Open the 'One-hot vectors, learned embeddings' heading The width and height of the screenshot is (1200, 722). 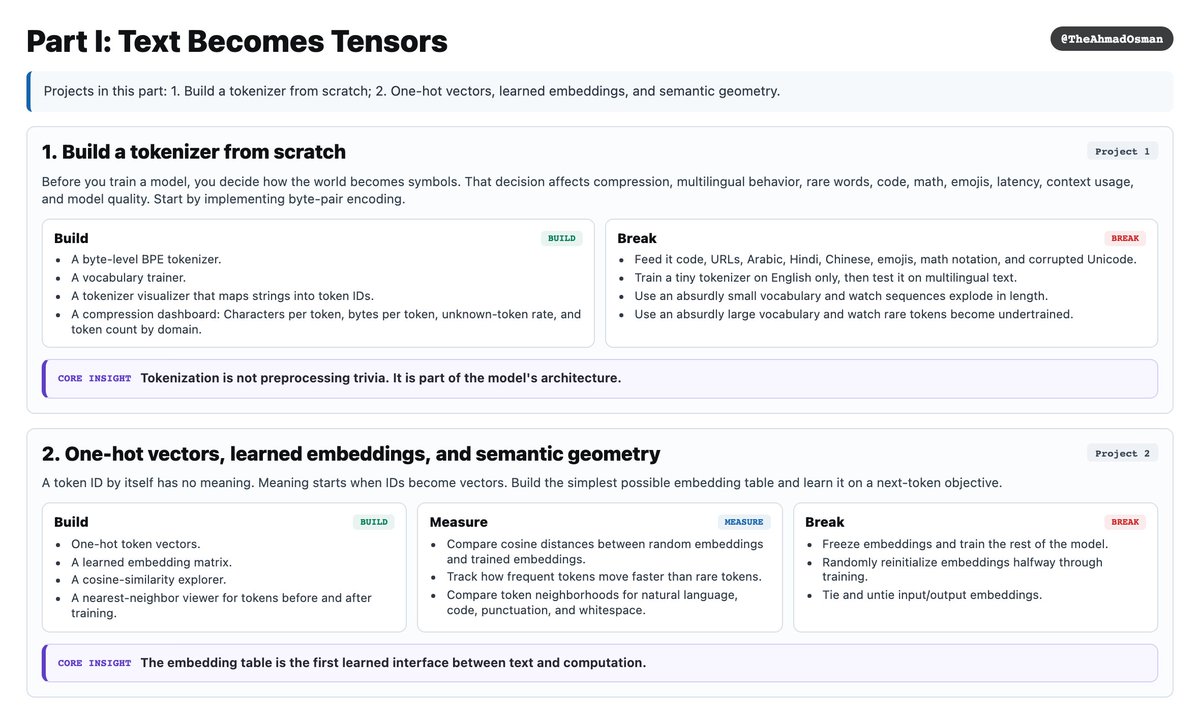point(351,454)
